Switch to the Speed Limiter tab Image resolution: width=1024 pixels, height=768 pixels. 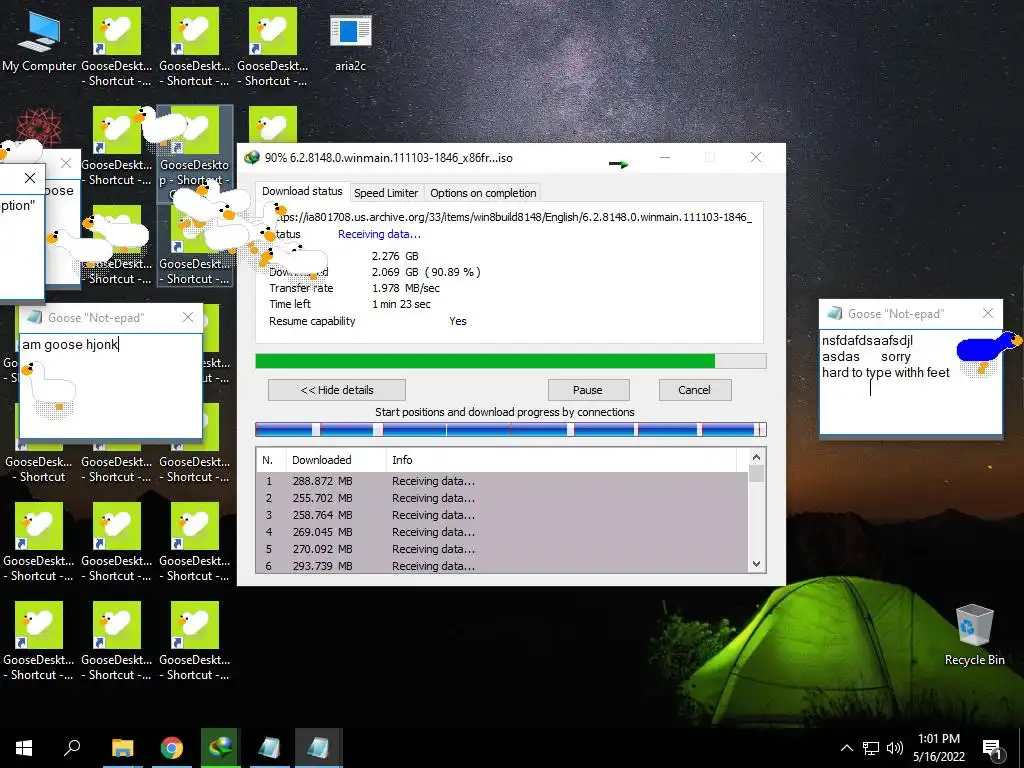[386, 193]
